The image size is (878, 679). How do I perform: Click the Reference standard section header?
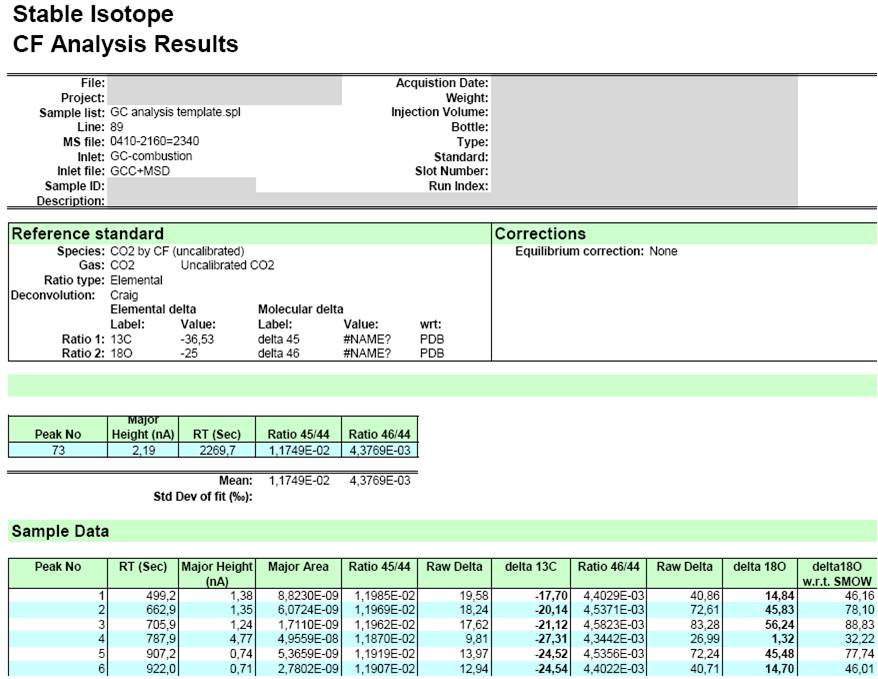click(88, 233)
